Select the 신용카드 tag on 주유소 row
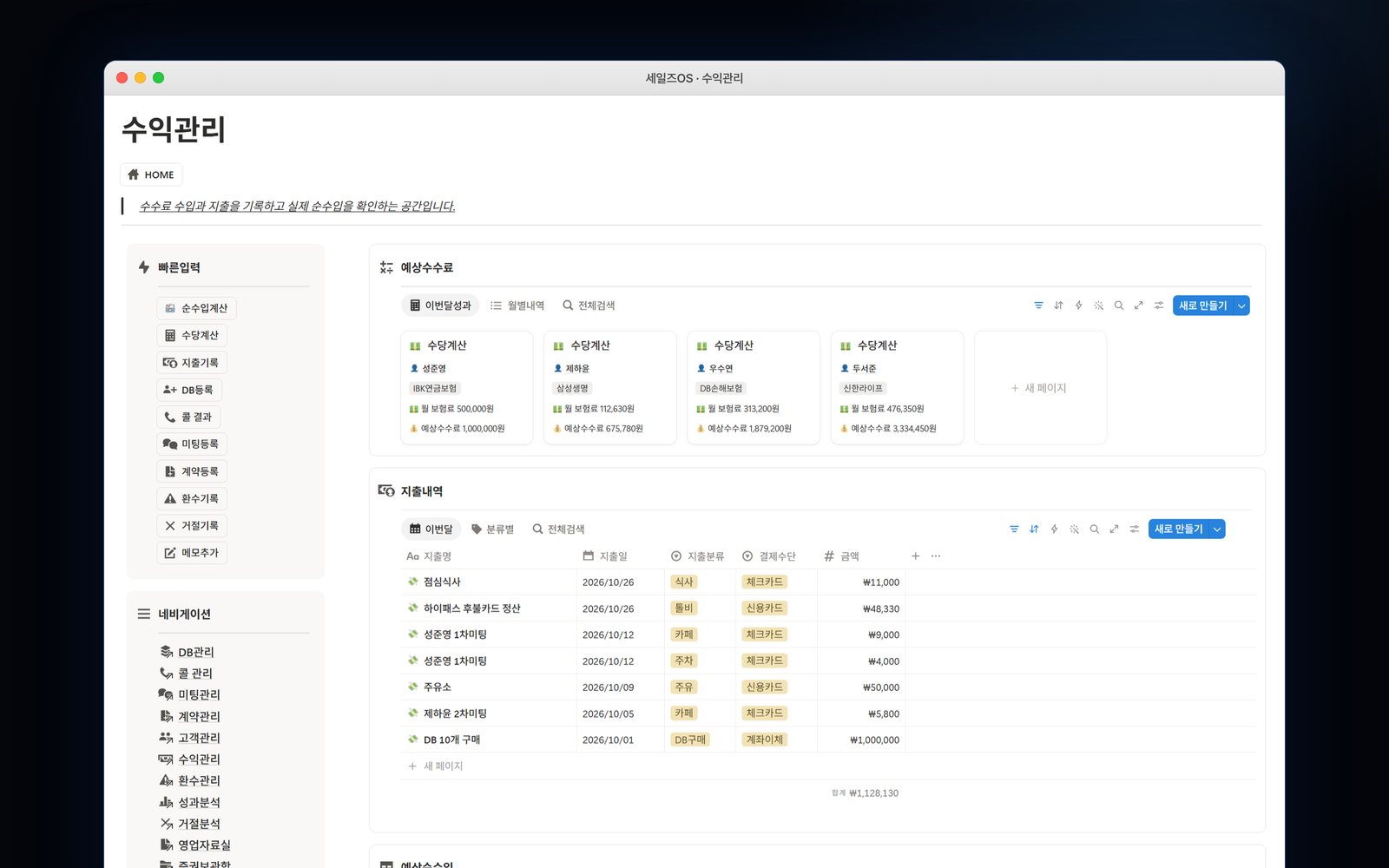Screen dimensions: 1389x868 tap(765, 687)
